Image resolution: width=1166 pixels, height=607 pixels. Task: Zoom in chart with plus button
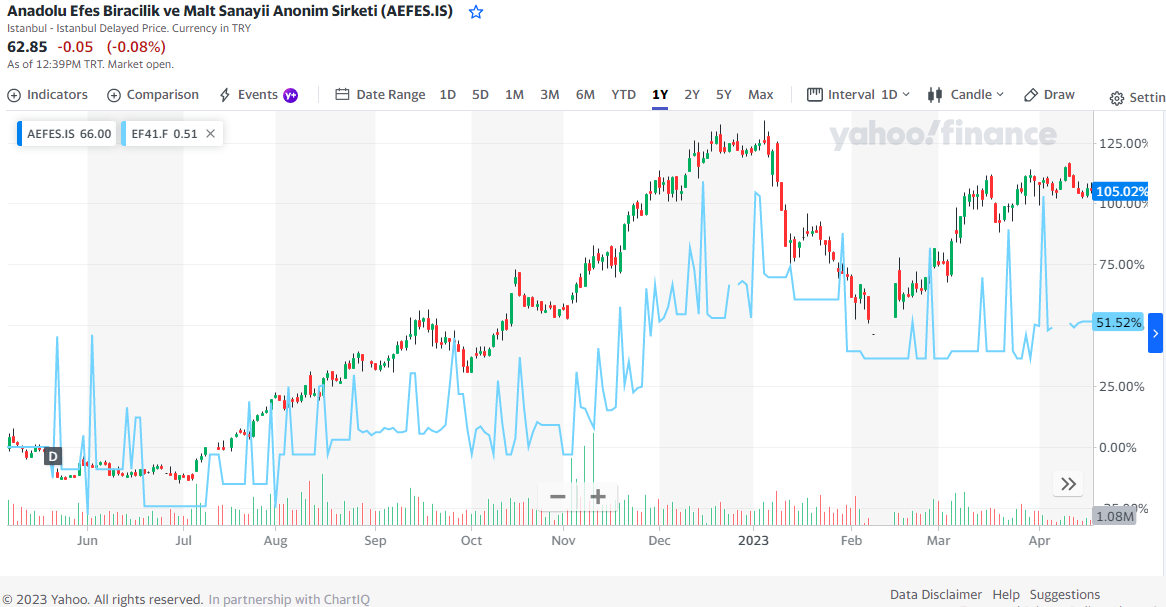point(598,496)
